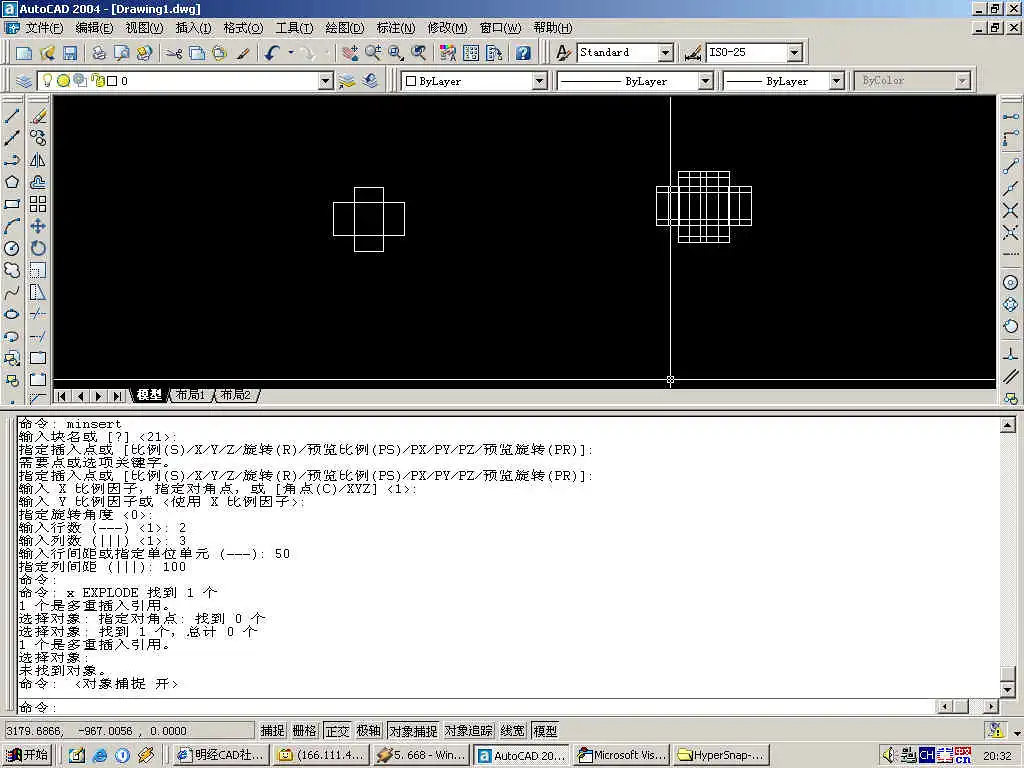Open the 修改(M) menu

[447, 28]
